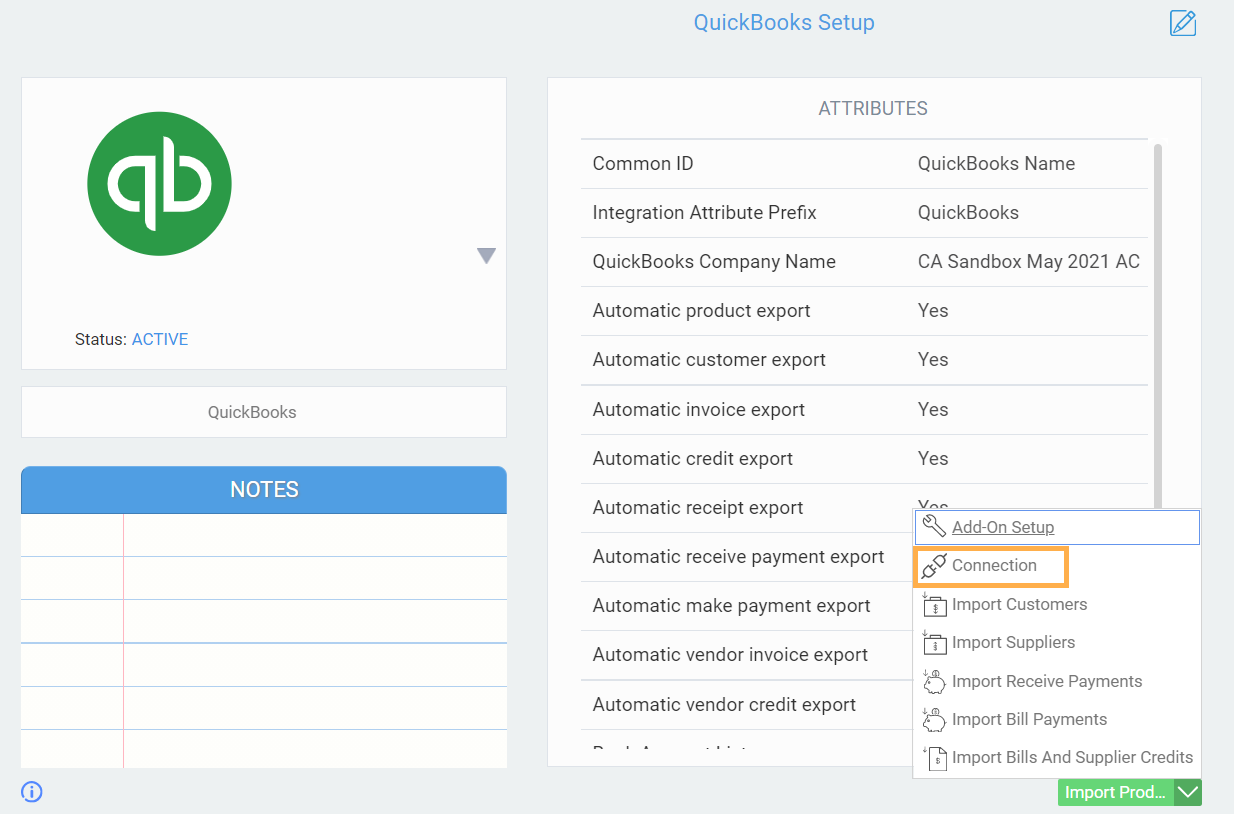The height and width of the screenshot is (814, 1234).
Task: Open the dropdown arrow next to Import Prod...
Action: (x=1188, y=793)
